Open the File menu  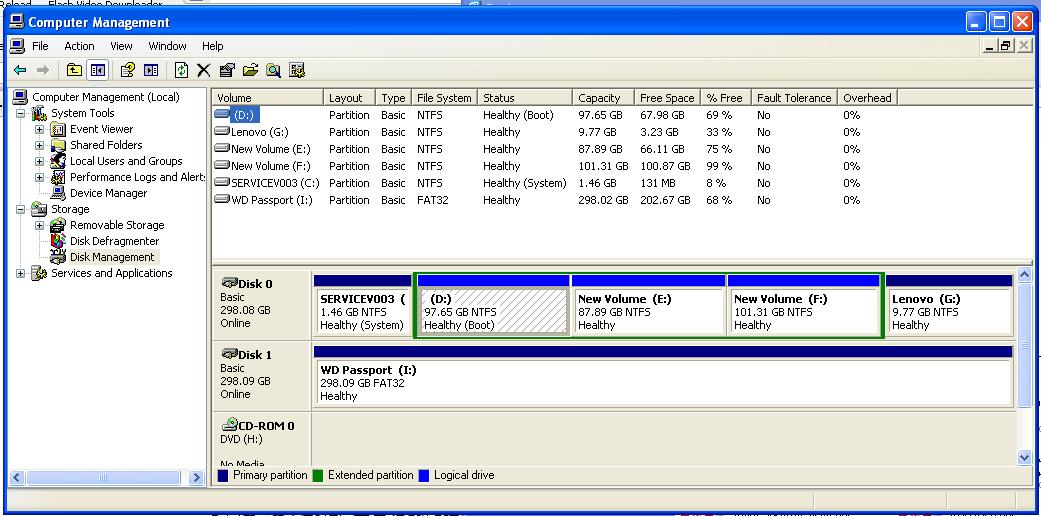coord(40,46)
